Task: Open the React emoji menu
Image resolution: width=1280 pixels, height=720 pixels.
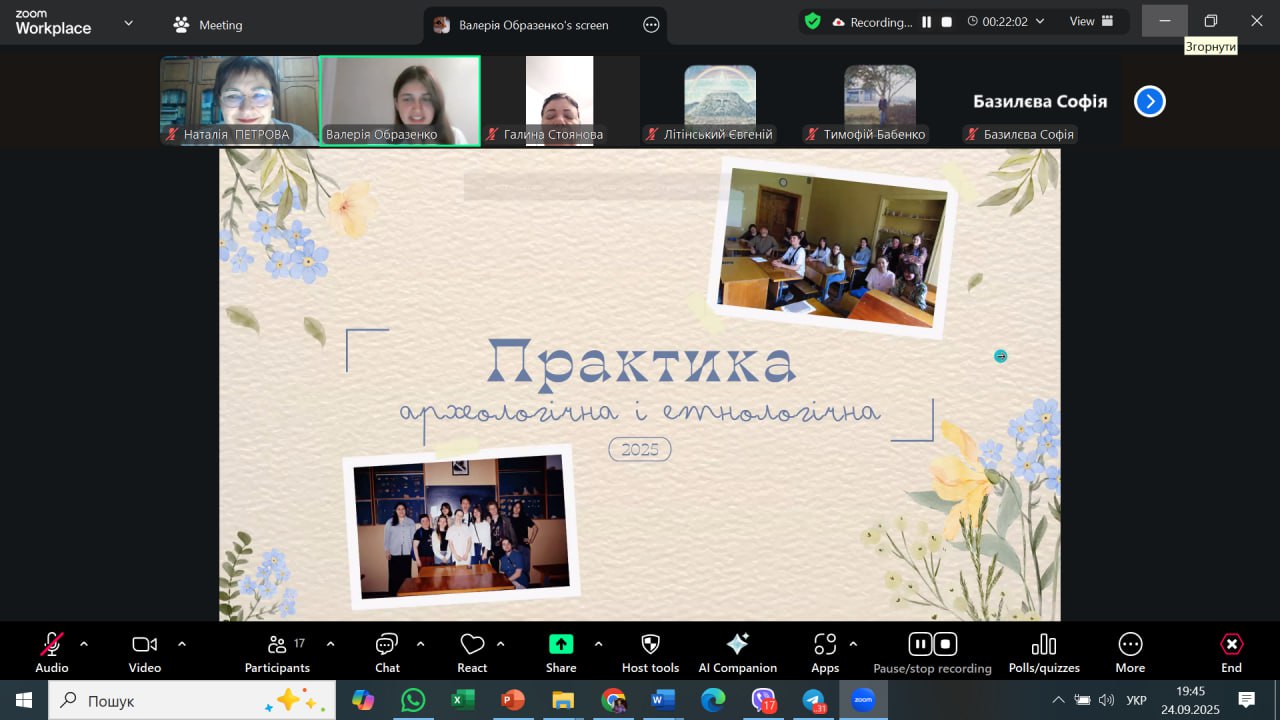Action: pos(472,652)
